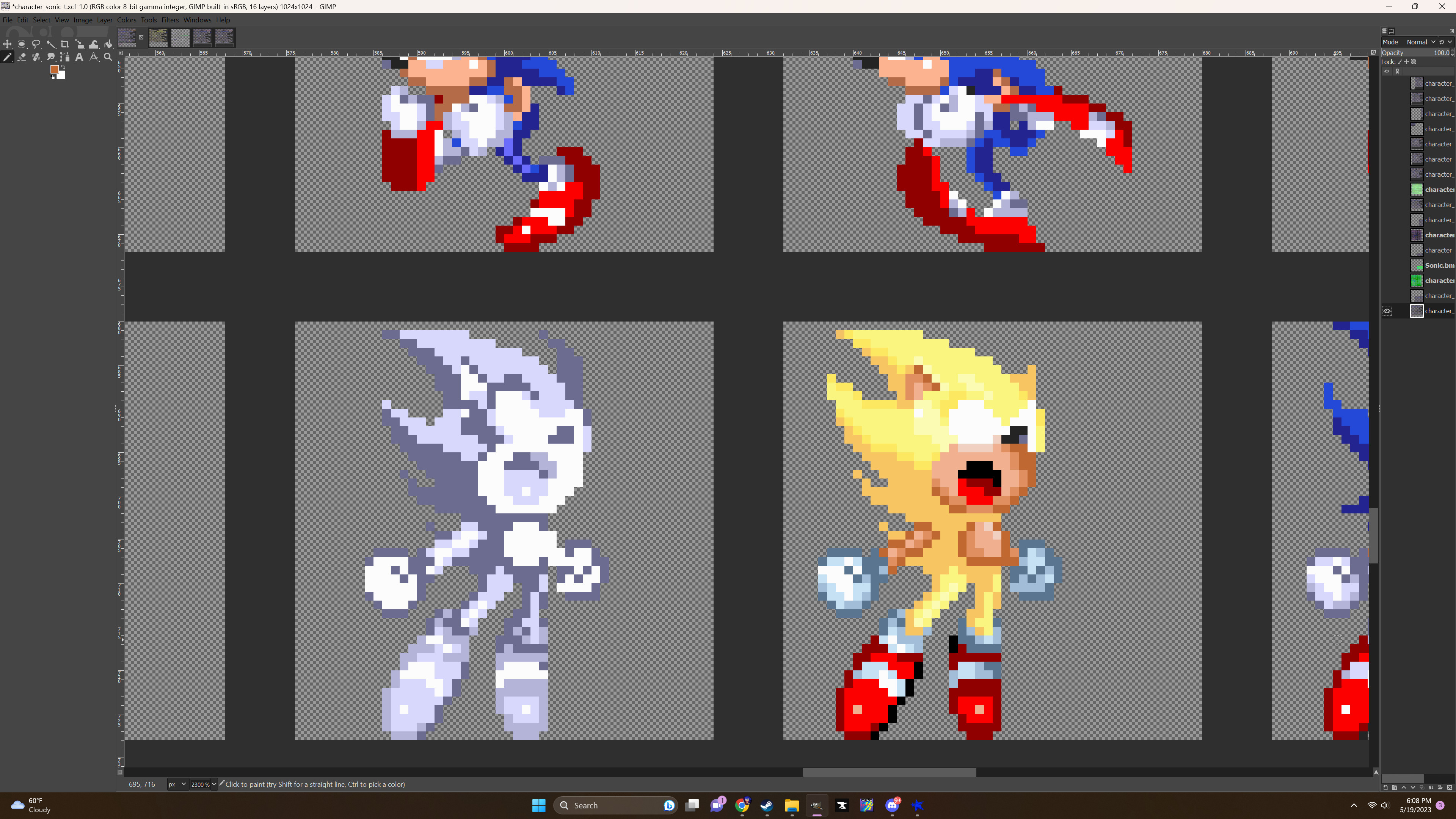The width and height of the screenshot is (1456, 819).
Task: Merge down the selected layer
Action: click(1431, 788)
